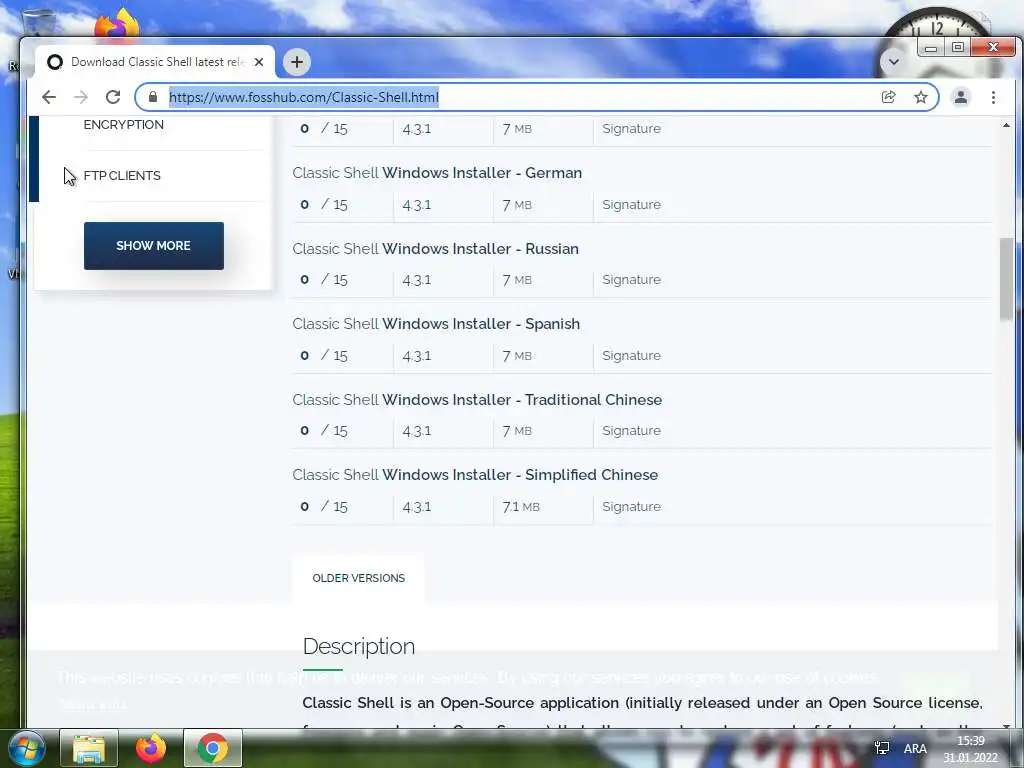The width and height of the screenshot is (1024, 768).
Task: Reload the FossHub page
Action: pyautogui.click(x=113, y=97)
